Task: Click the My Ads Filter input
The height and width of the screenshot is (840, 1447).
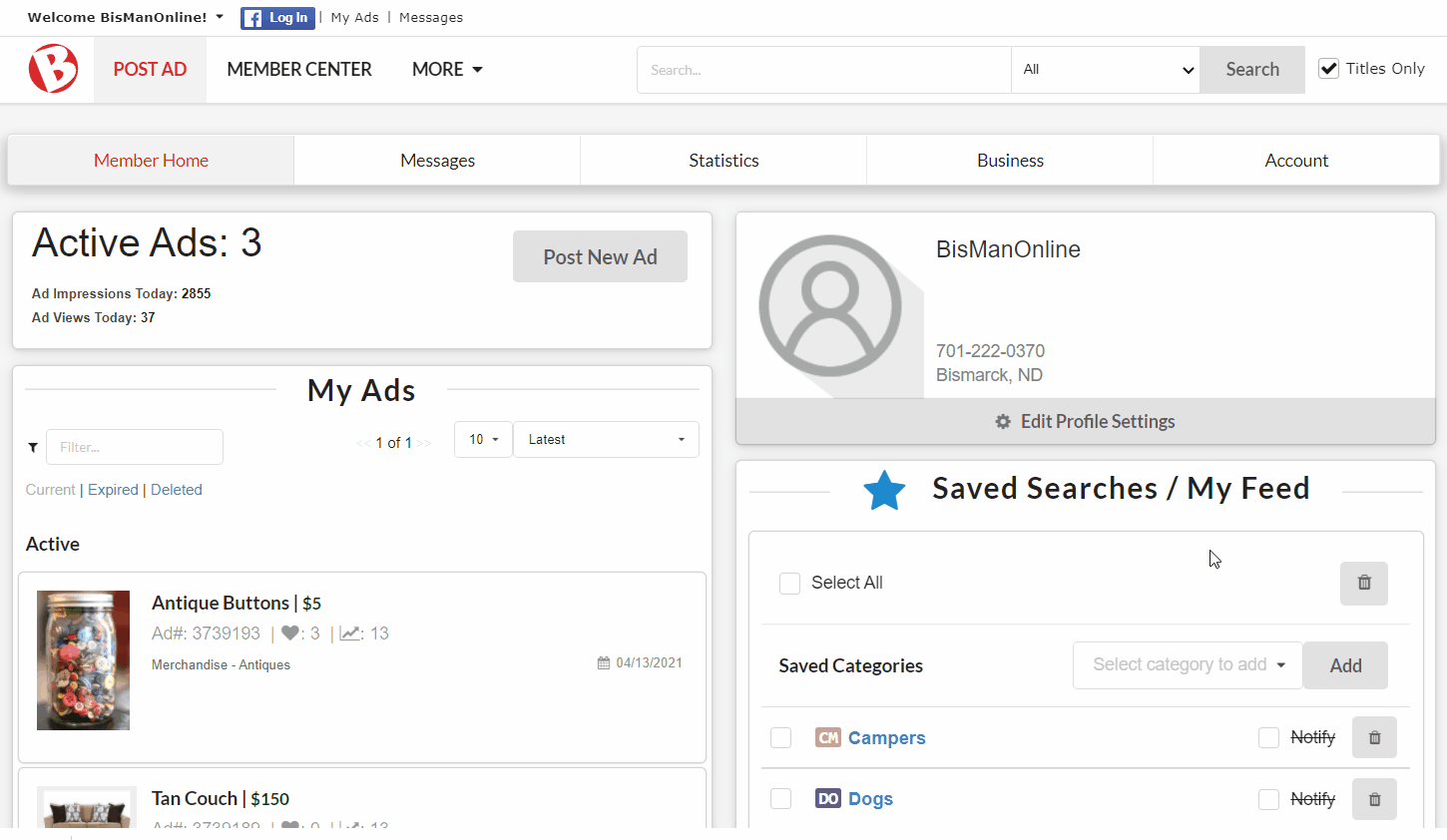Action: (x=135, y=447)
